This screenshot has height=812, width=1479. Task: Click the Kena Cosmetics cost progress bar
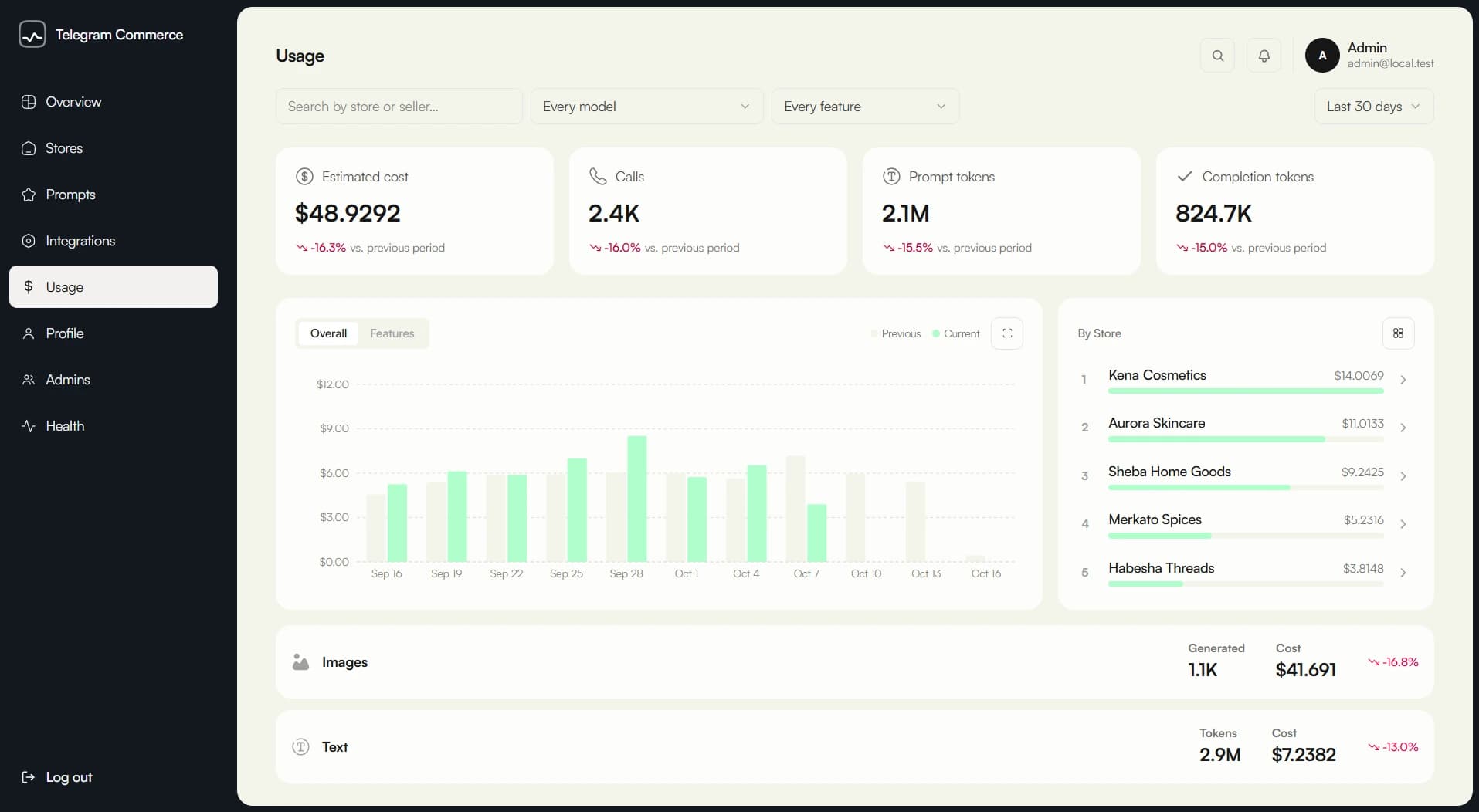coord(1246,391)
